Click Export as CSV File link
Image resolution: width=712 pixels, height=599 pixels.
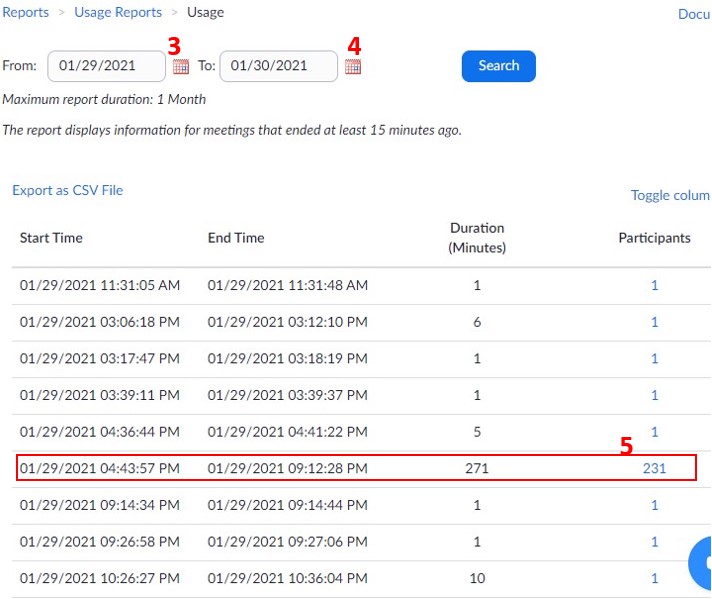67,190
